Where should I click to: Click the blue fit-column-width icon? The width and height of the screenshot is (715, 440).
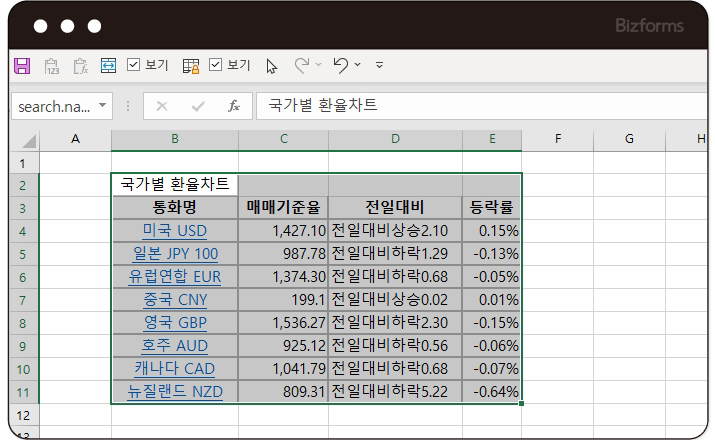pos(108,66)
